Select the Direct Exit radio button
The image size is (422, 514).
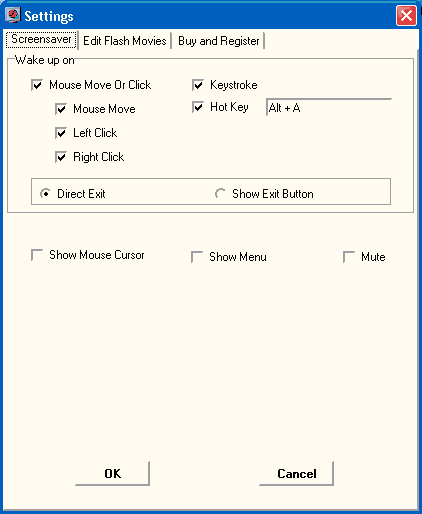45,193
